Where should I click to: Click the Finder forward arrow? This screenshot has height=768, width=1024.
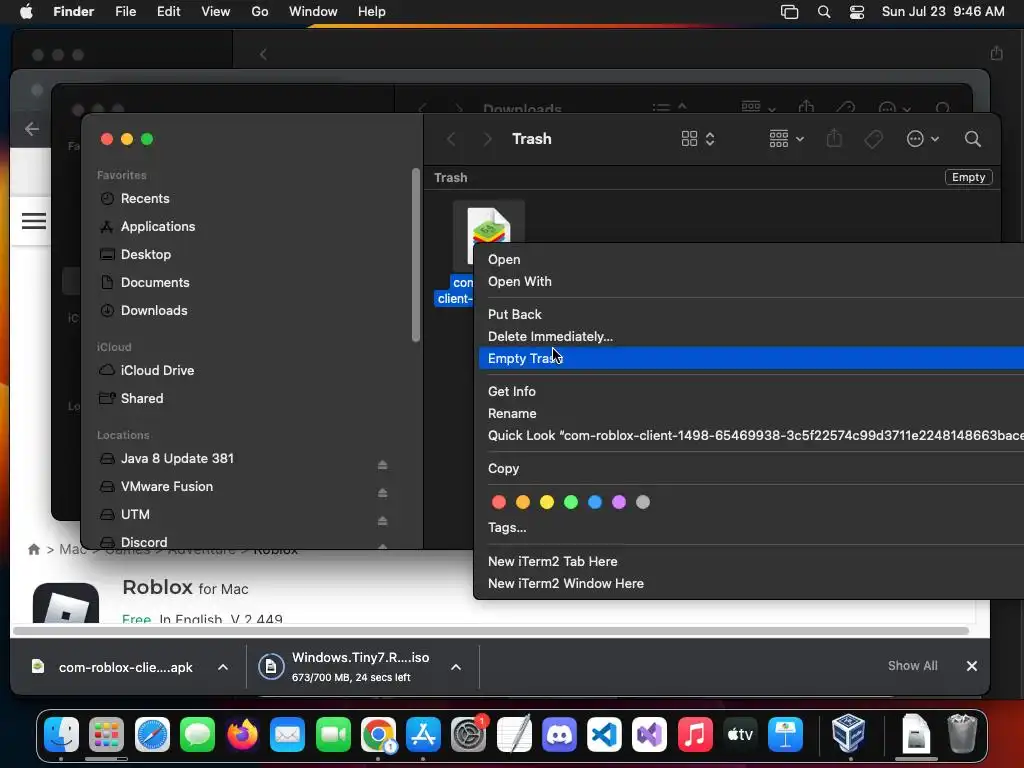[487, 139]
